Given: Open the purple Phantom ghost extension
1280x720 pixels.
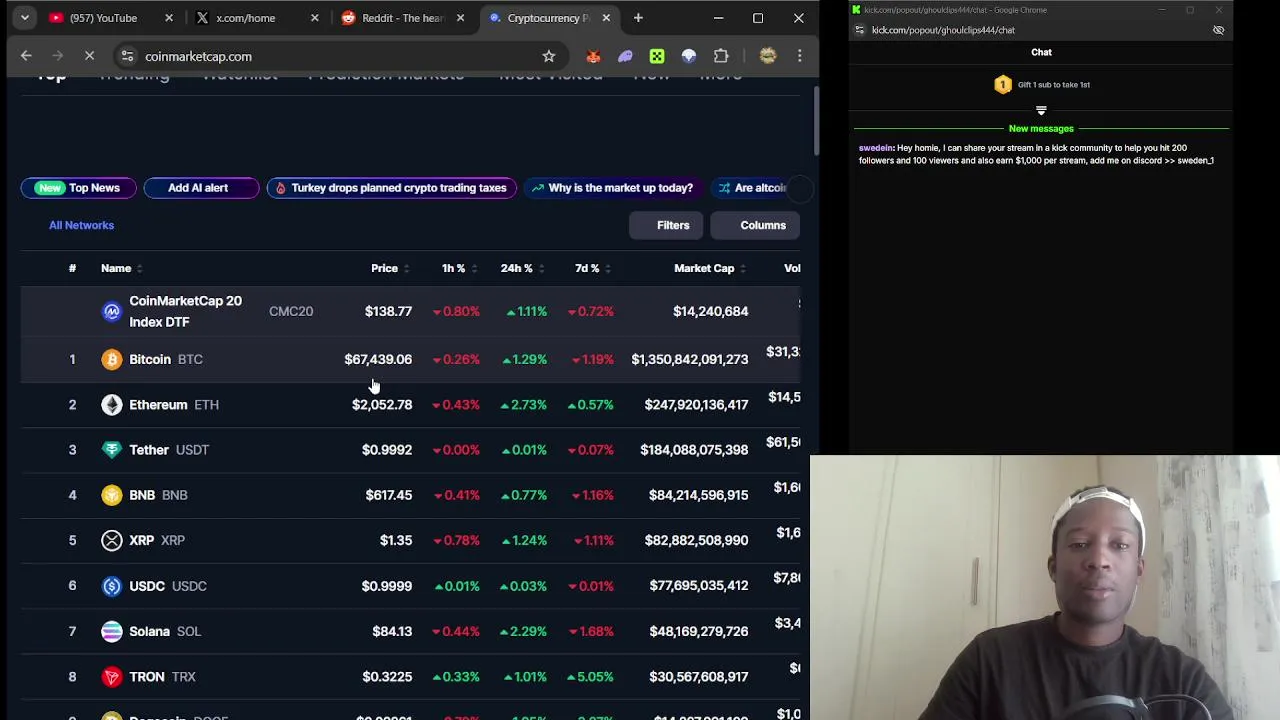Looking at the screenshot, I should (625, 56).
